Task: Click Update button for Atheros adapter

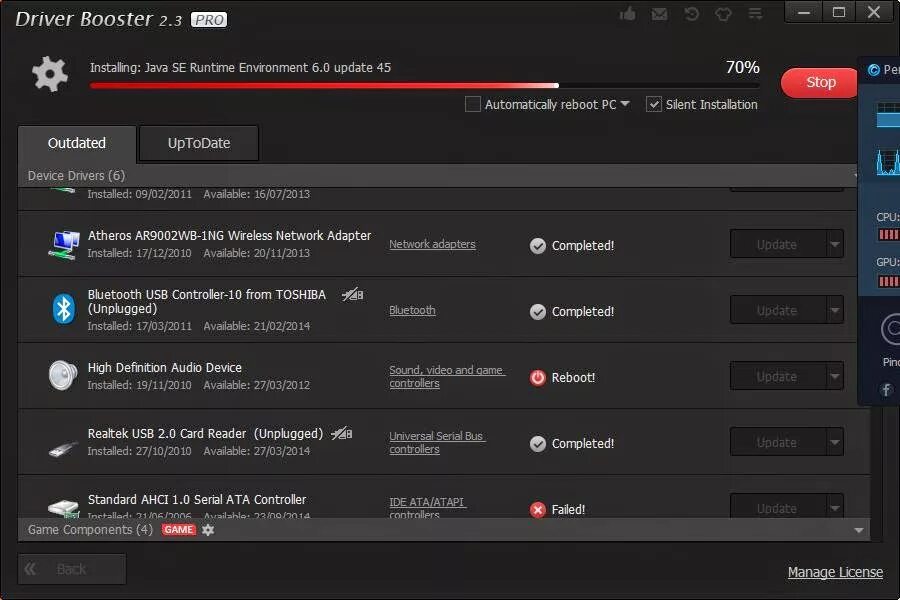Action: click(778, 245)
